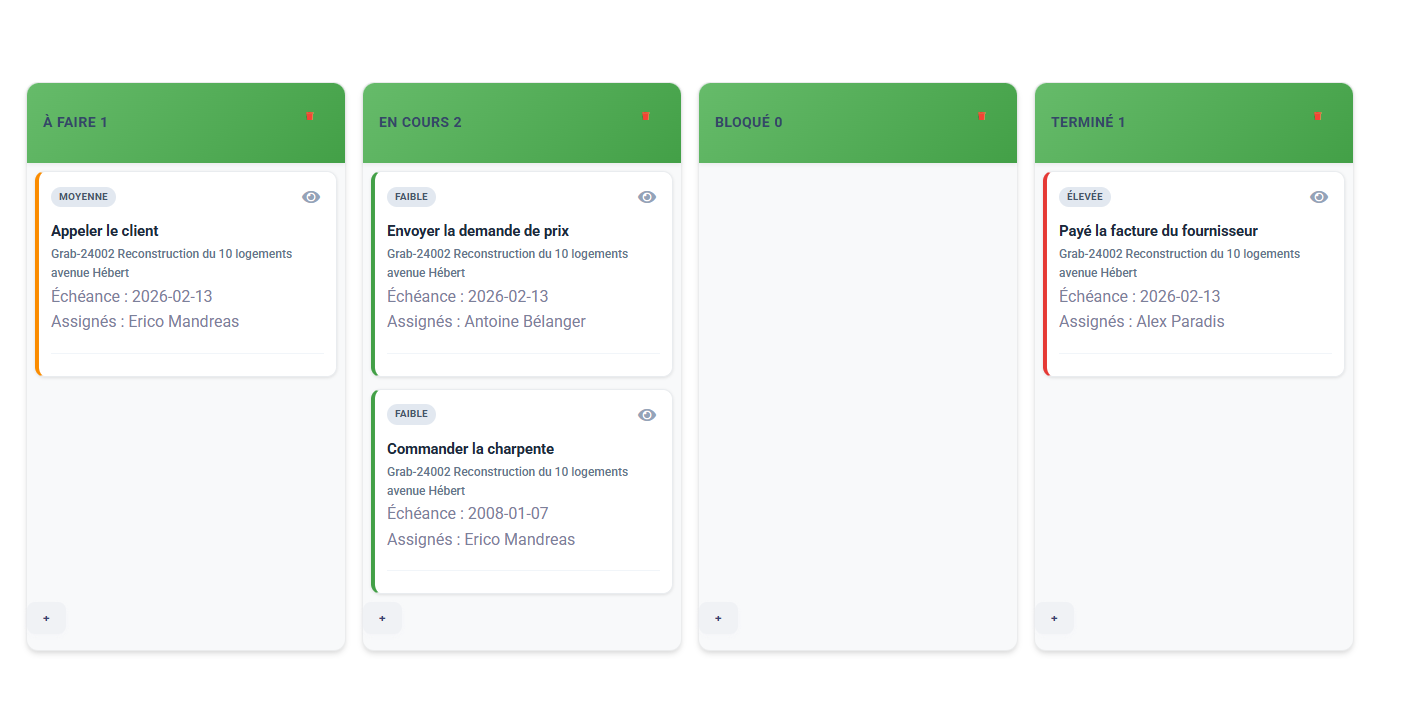Click the delete icon on the TERMINÉ column

coord(1318,116)
